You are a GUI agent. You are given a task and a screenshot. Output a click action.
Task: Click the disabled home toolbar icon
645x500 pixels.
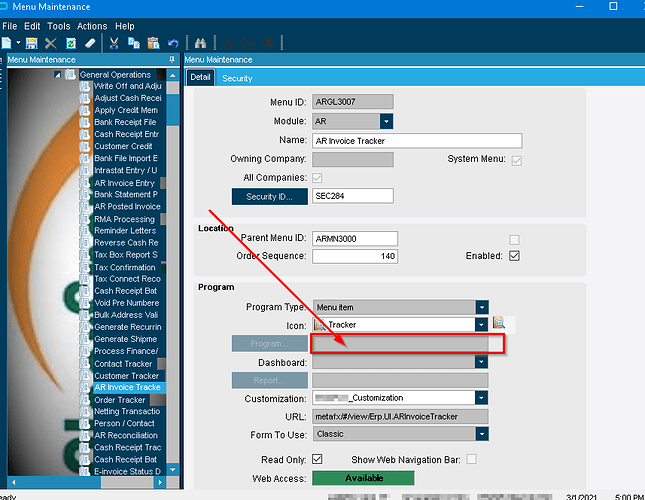pos(268,43)
